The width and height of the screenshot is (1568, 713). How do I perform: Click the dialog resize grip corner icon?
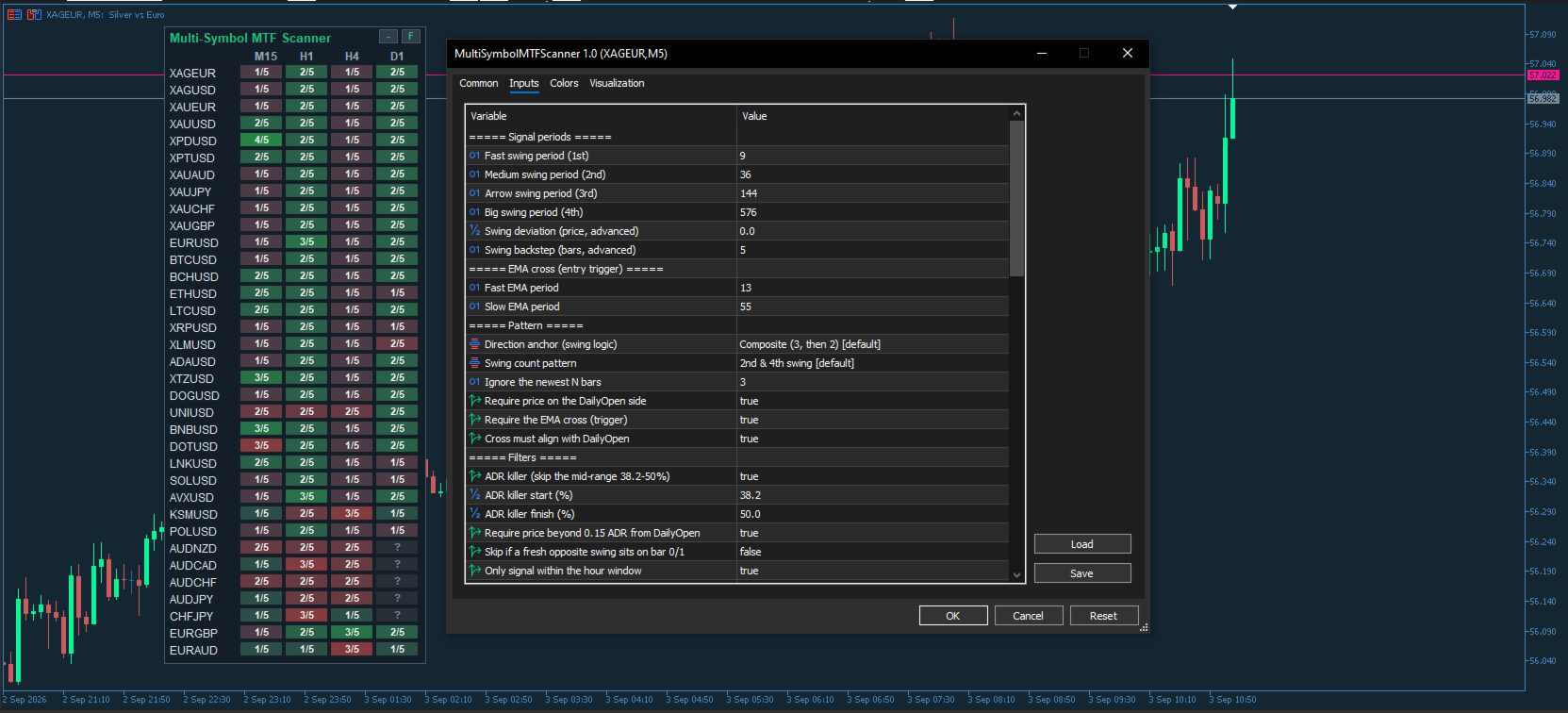(x=1144, y=627)
